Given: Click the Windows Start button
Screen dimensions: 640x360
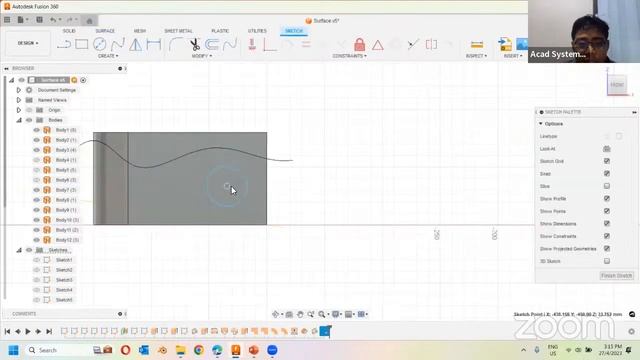Looking at the screenshot, I should coord(13,350).
